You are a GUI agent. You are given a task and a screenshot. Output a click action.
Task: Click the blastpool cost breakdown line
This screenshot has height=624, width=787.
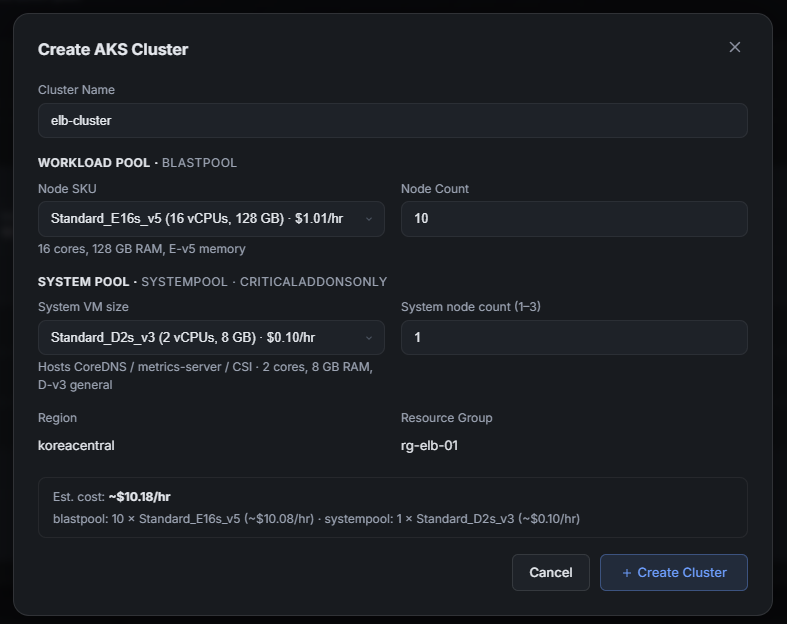pyautogui.click(x=316, y=519)
